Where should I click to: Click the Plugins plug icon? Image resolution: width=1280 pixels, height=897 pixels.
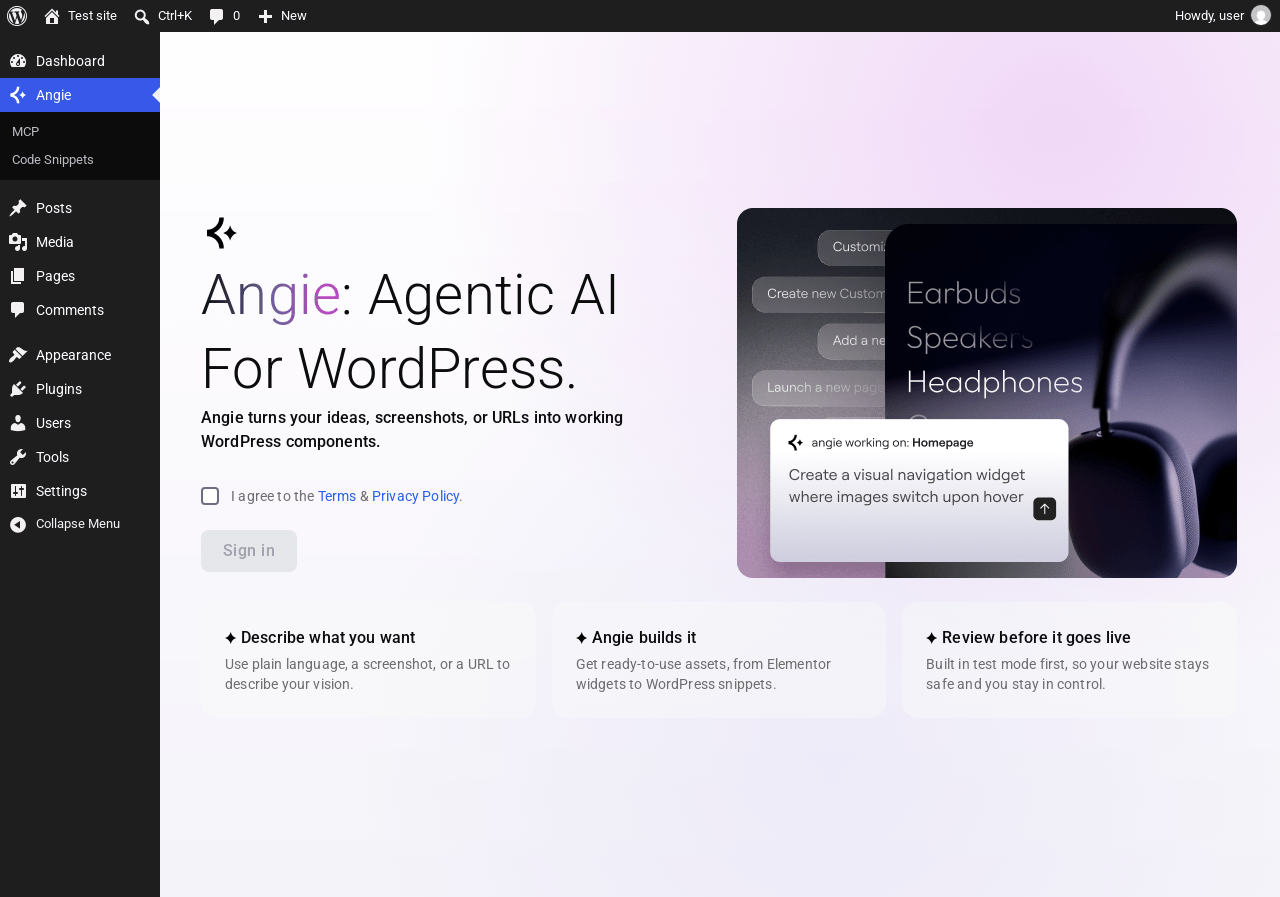tap(18, 389)
